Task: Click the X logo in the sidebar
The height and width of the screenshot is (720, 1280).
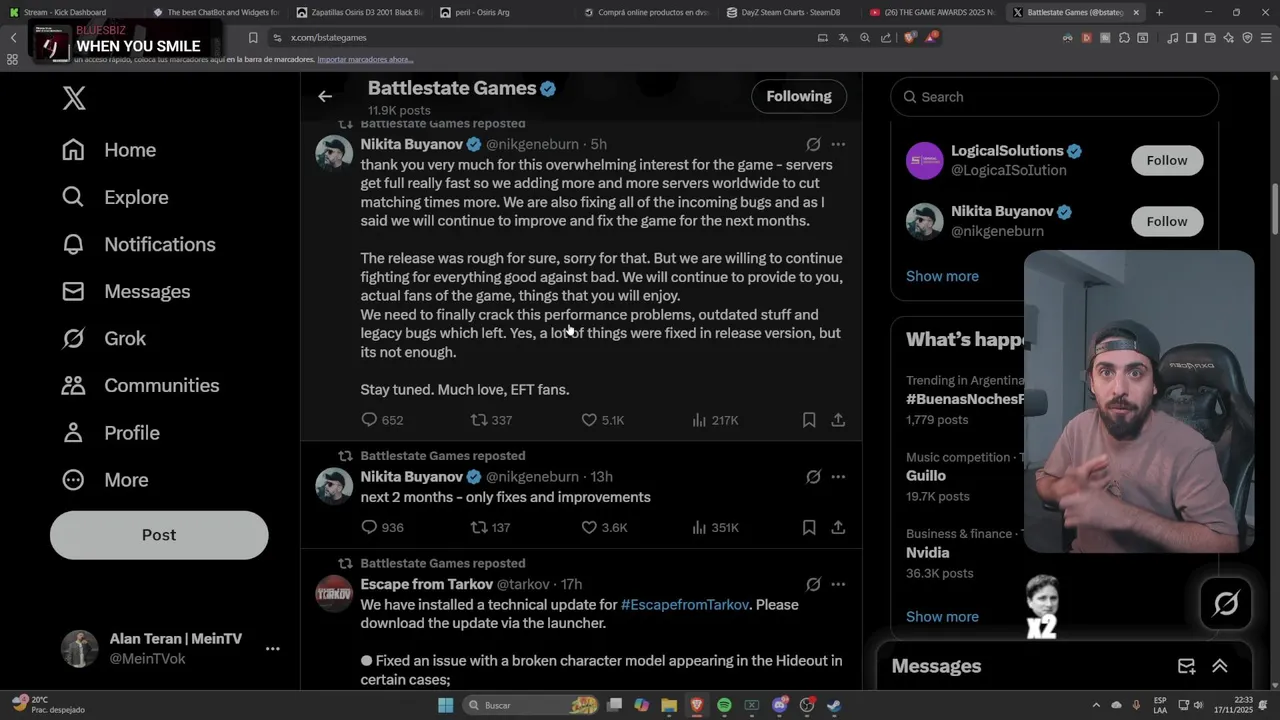Action: tap(74, 97)
